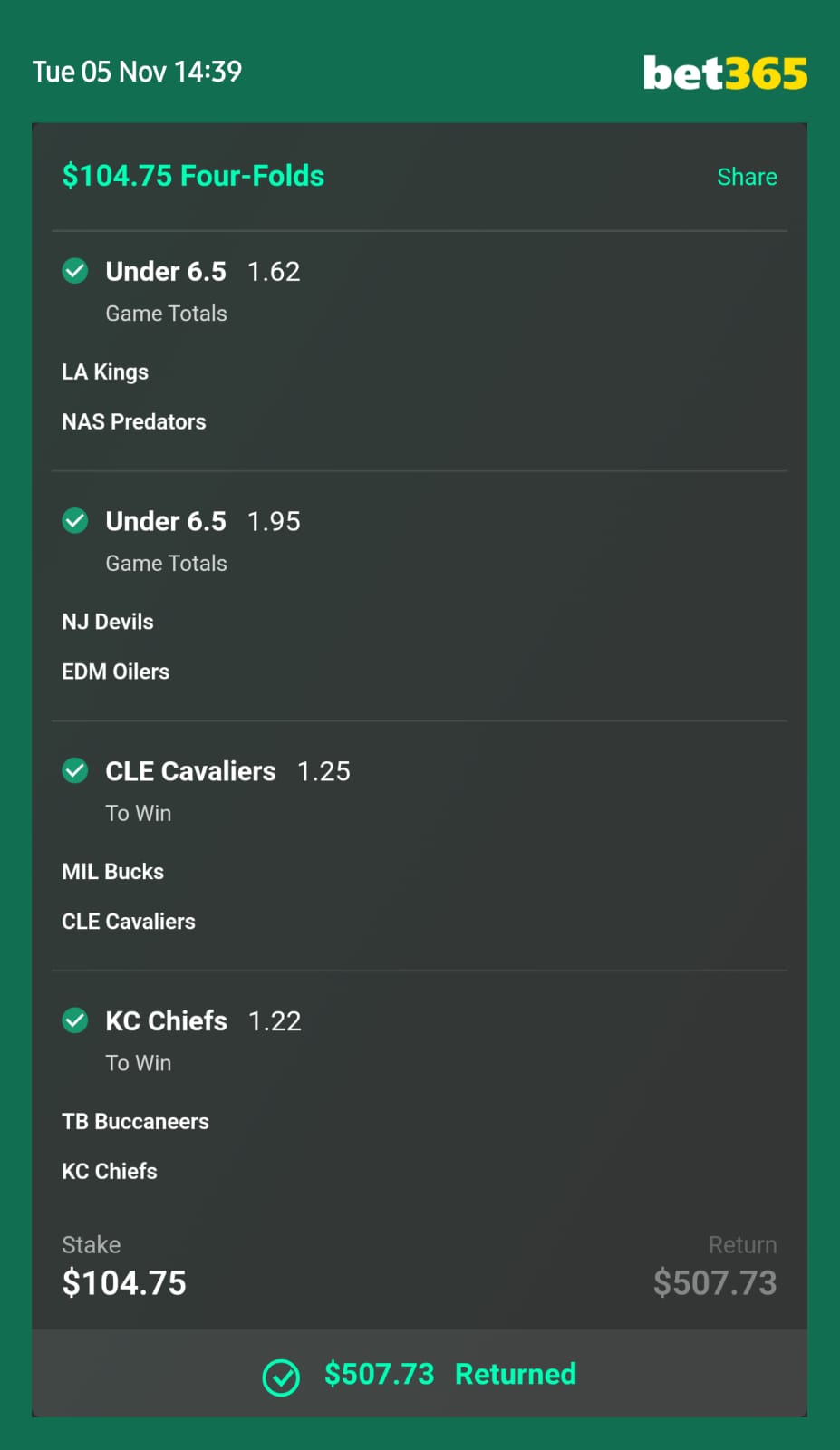The height and width of the screenshot is (1450, 840).
Task: Select the Under 6.5 1.95 selection
Action: [x=203, y=521]
